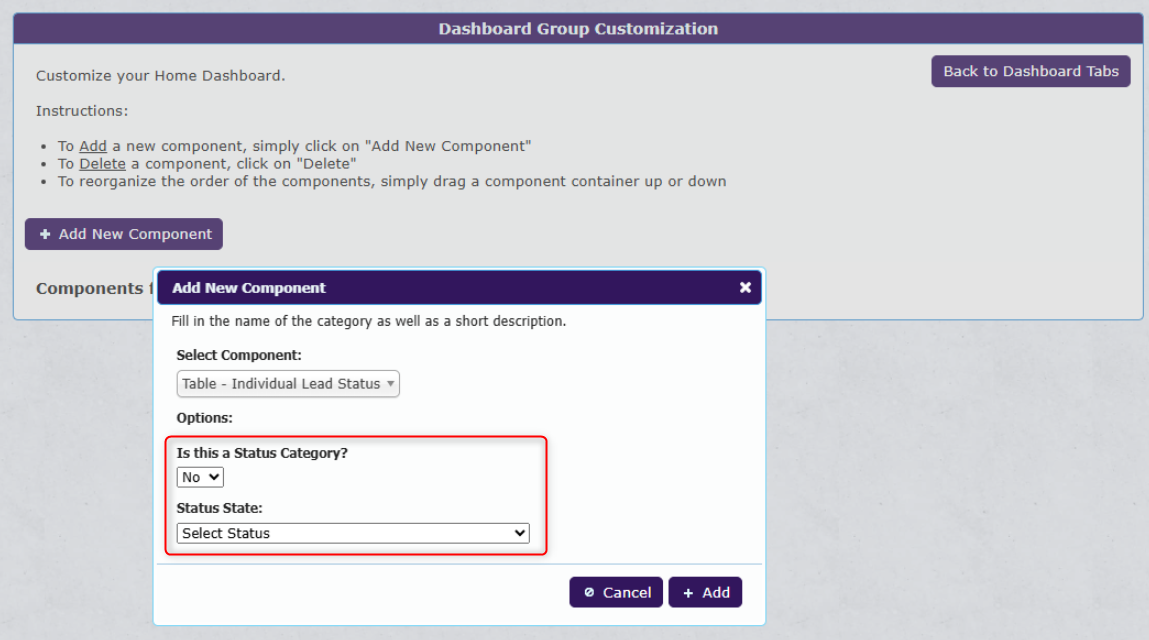The image size is (1149, 640).
Task: Click the "Options:" heading in the dialog
Action: [x=204, y=418]
